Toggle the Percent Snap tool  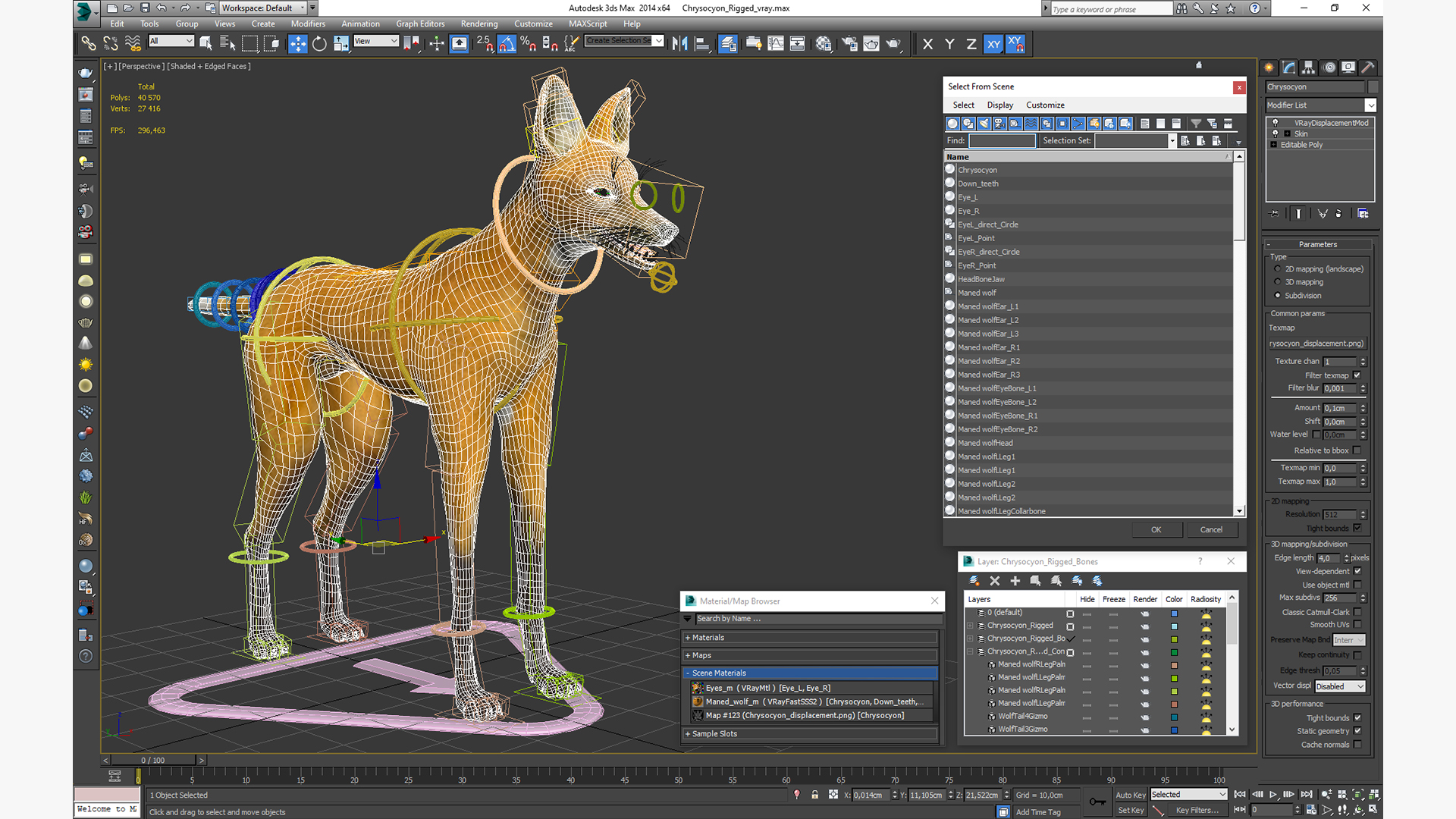pos(529,44)
